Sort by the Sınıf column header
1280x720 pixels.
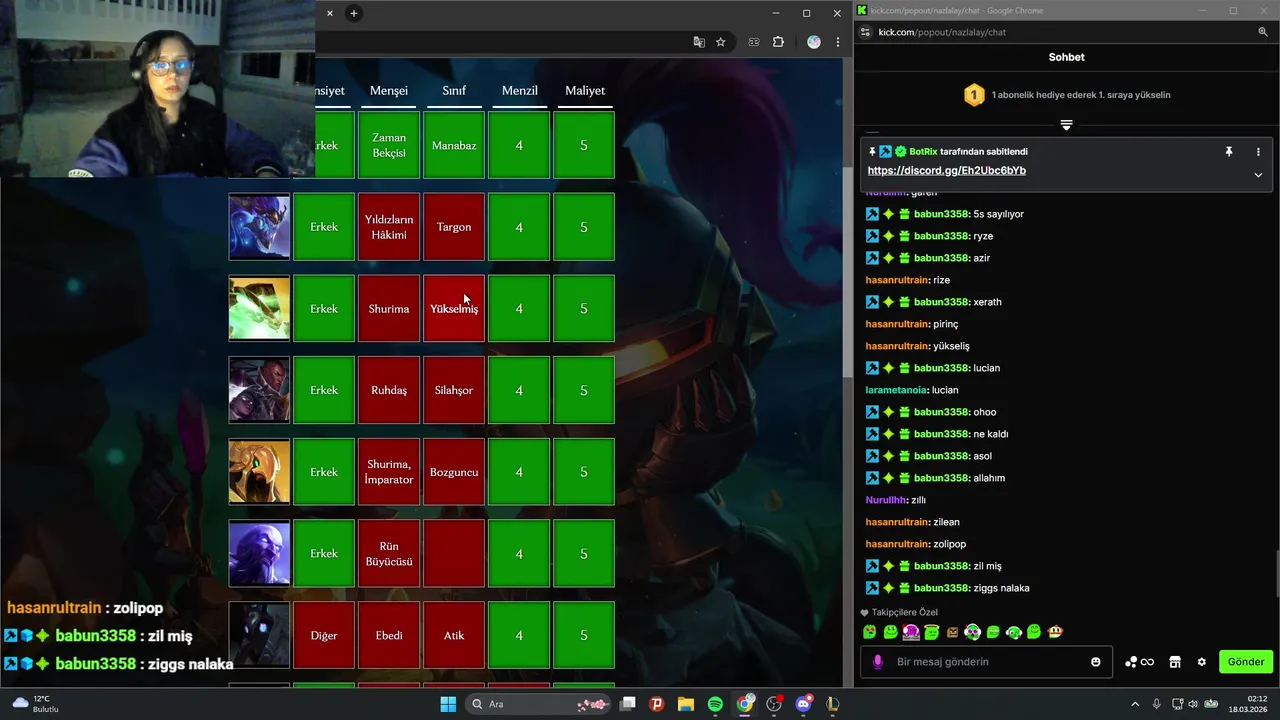point(454,91)
